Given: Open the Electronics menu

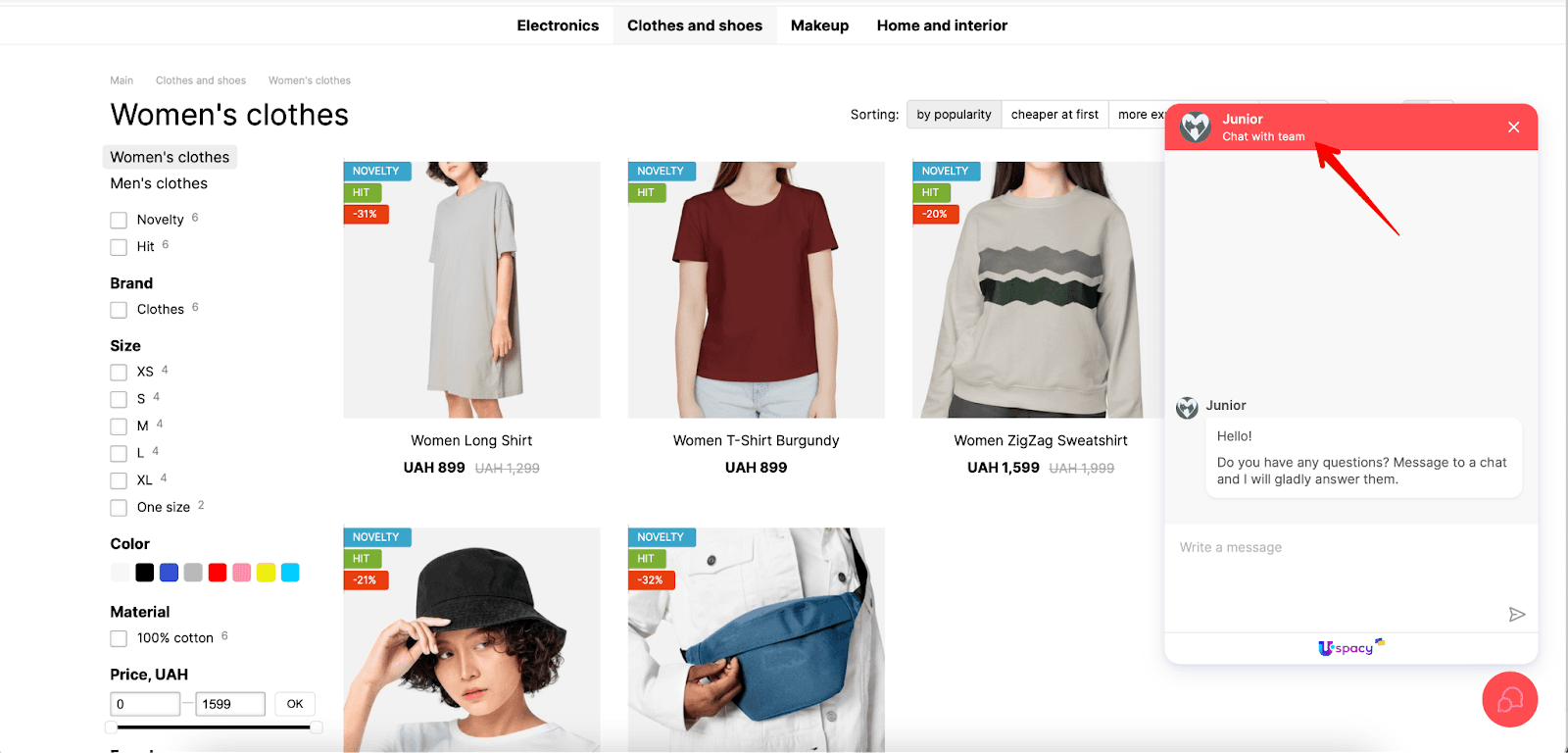Looking at the screenshot, I should [558, 25].
